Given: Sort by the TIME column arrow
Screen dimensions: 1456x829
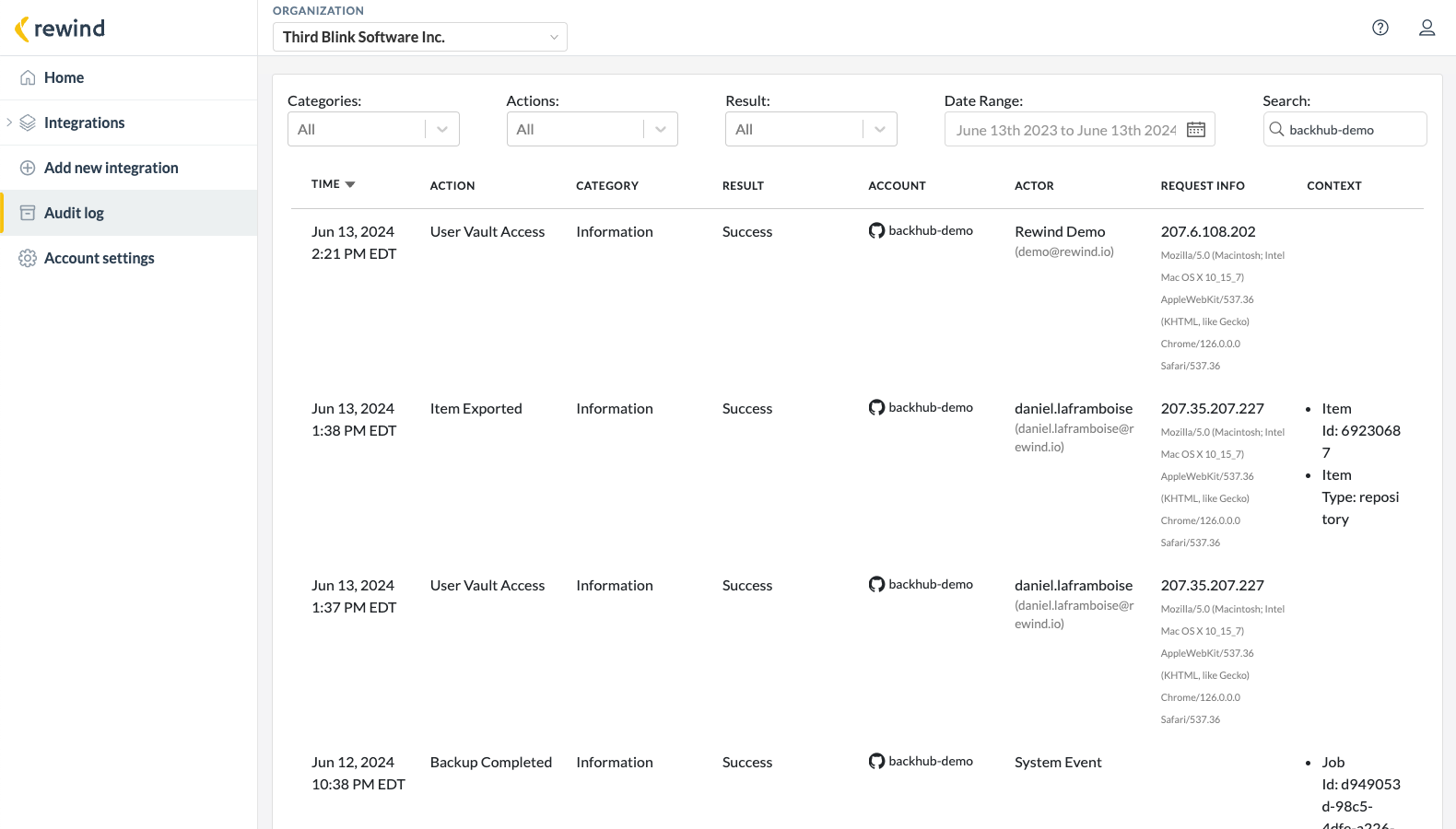Looking at the screenshot, I should (x=350, y=184).
